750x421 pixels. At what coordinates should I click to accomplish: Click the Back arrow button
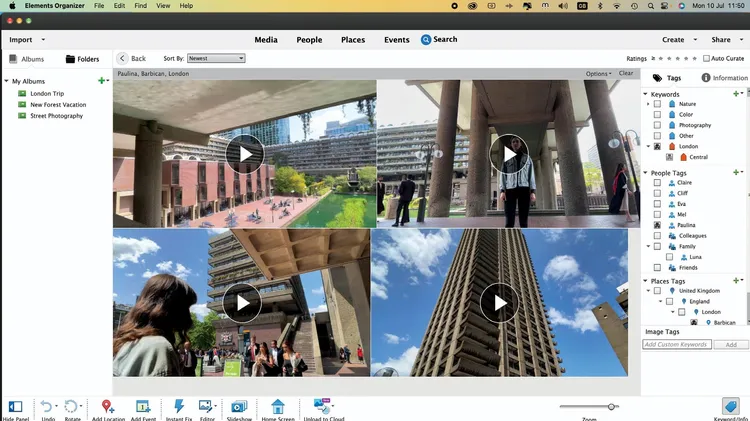pyautogui.click(x=122, y=58)
